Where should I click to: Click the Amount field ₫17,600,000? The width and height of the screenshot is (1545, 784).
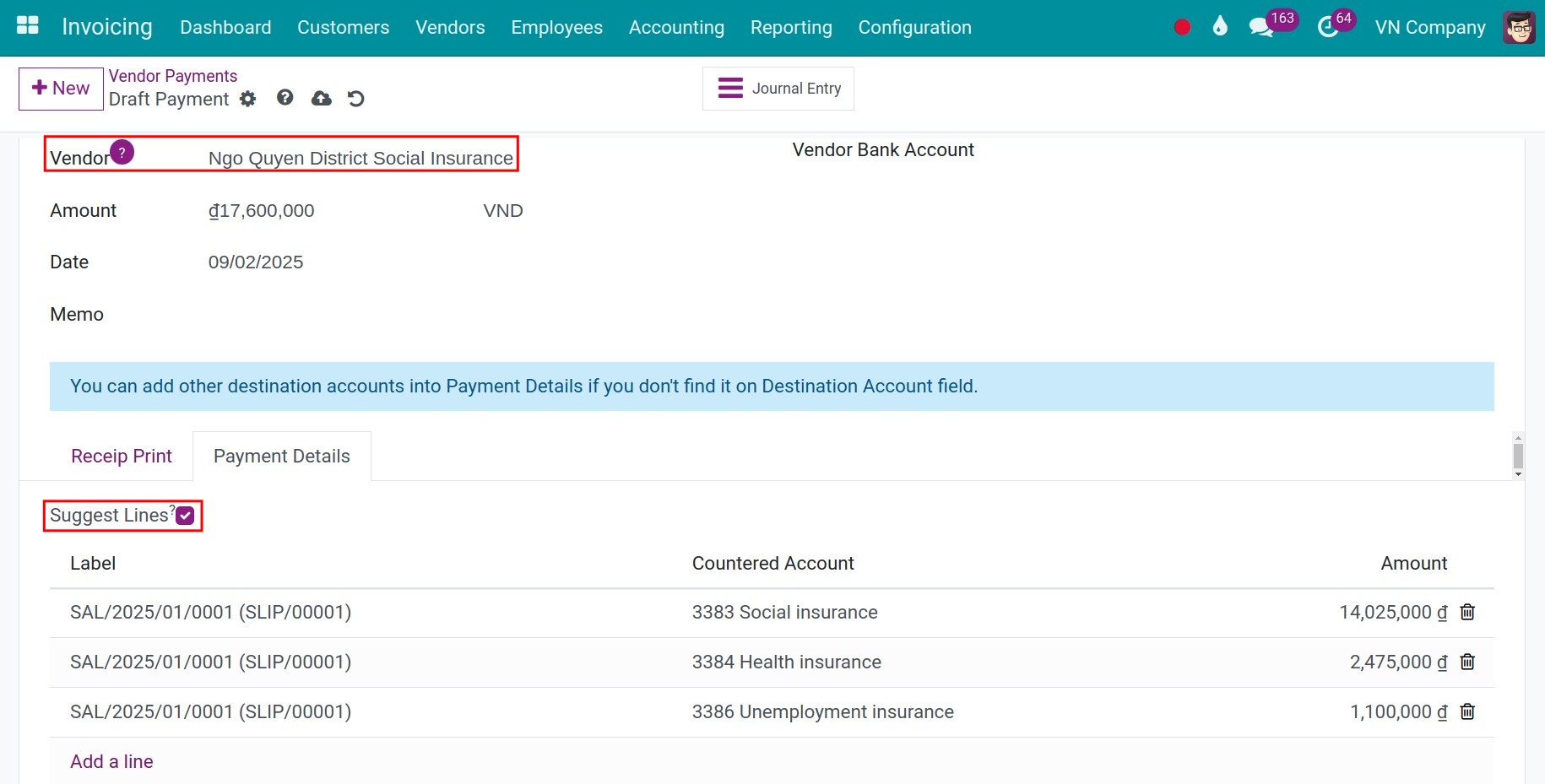261,211
